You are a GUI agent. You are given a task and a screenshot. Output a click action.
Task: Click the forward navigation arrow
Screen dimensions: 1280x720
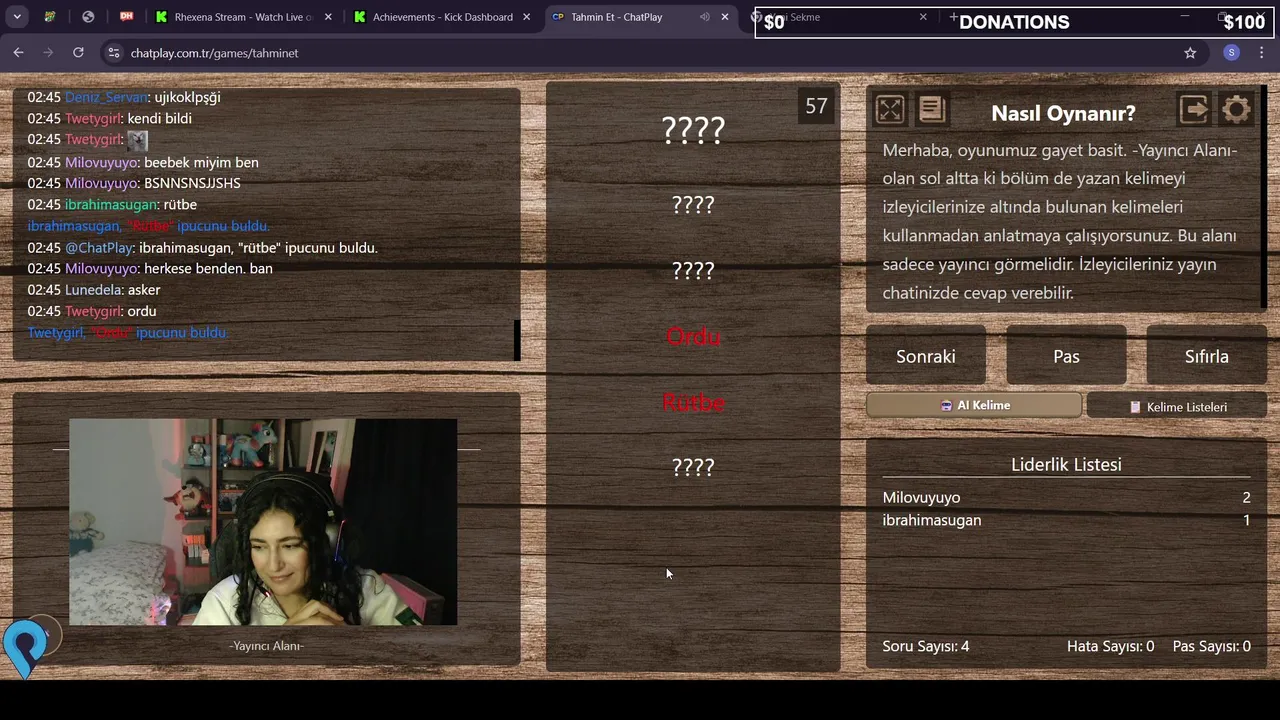point(48,53)
